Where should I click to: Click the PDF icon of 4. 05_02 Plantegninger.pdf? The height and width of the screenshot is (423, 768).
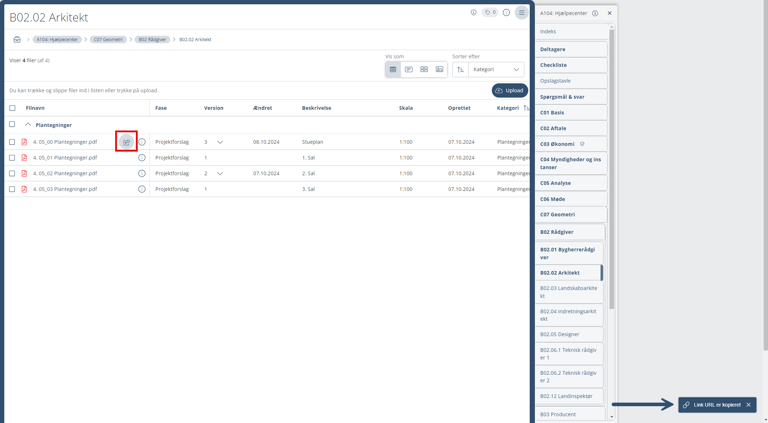click(25, 173)
